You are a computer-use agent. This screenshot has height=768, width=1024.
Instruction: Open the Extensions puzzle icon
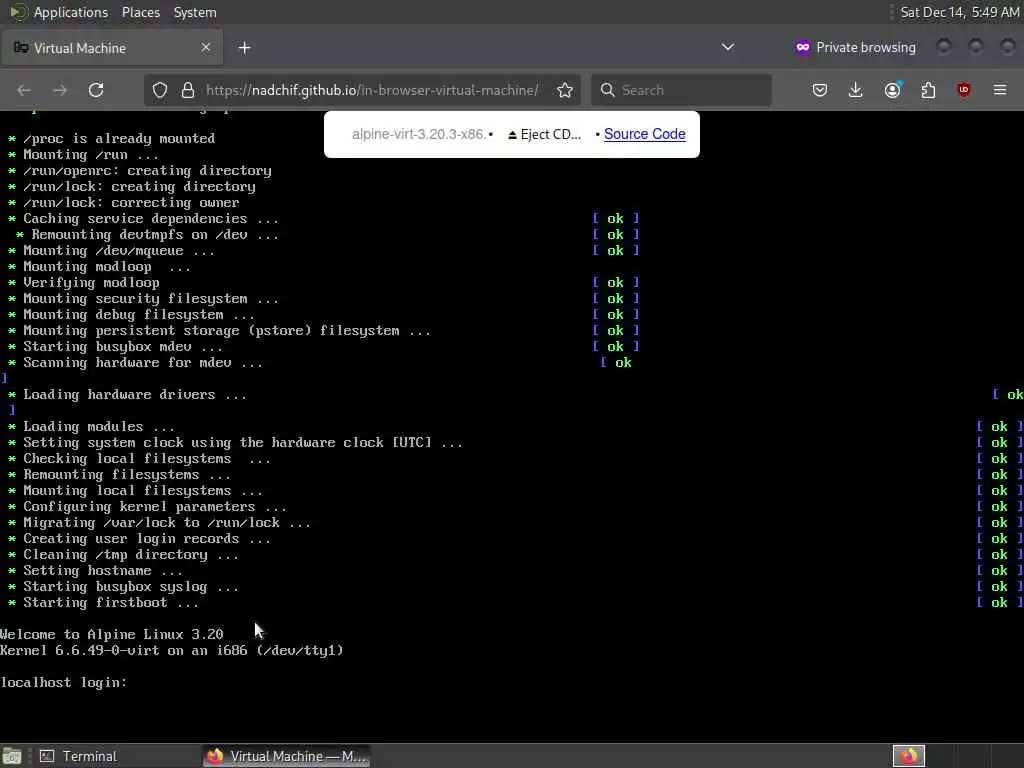click(x=928, y=90)
